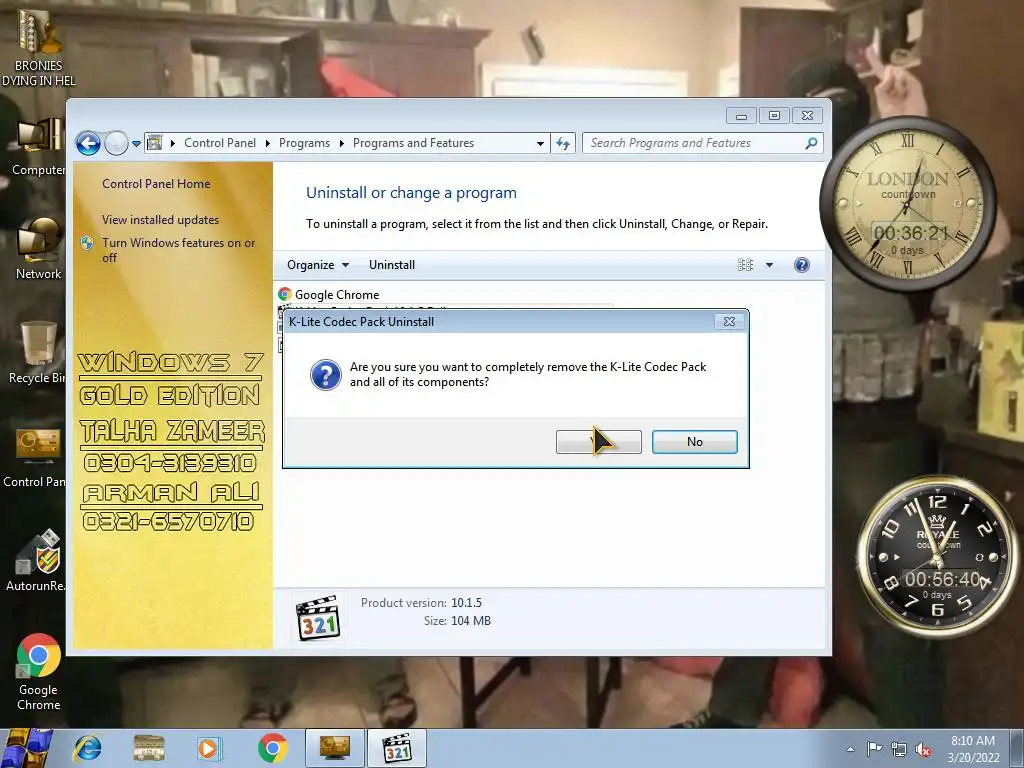
Task: Click the London countdown clock gadget
Action: (x=908, y=204)
